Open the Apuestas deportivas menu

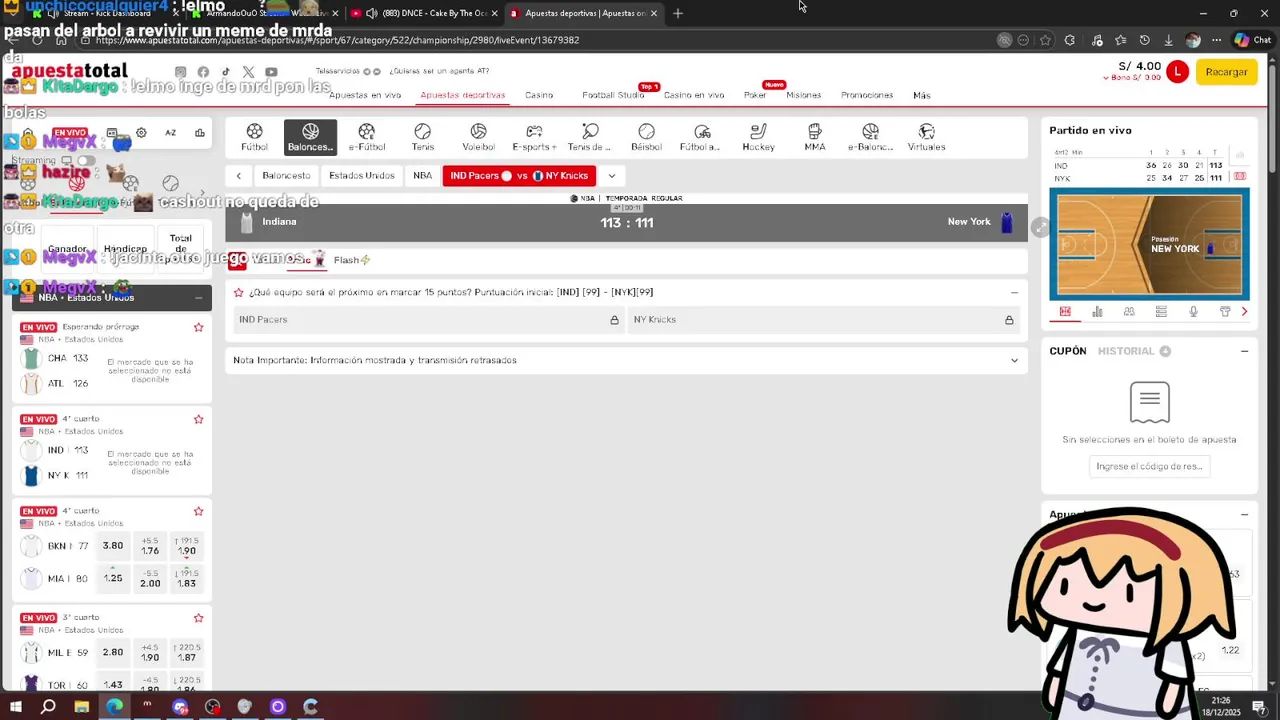pyautogui.click(x=463, y=95)
